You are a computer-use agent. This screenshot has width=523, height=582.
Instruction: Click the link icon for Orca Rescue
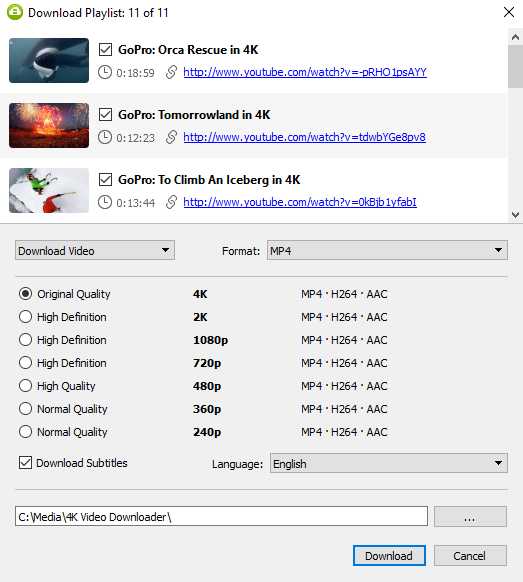[x=171, y=72]
